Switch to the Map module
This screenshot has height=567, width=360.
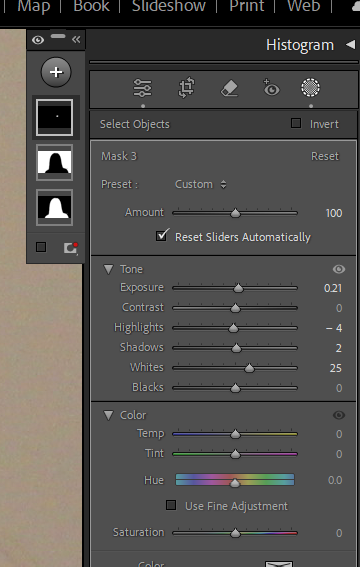tap(34, 6)
